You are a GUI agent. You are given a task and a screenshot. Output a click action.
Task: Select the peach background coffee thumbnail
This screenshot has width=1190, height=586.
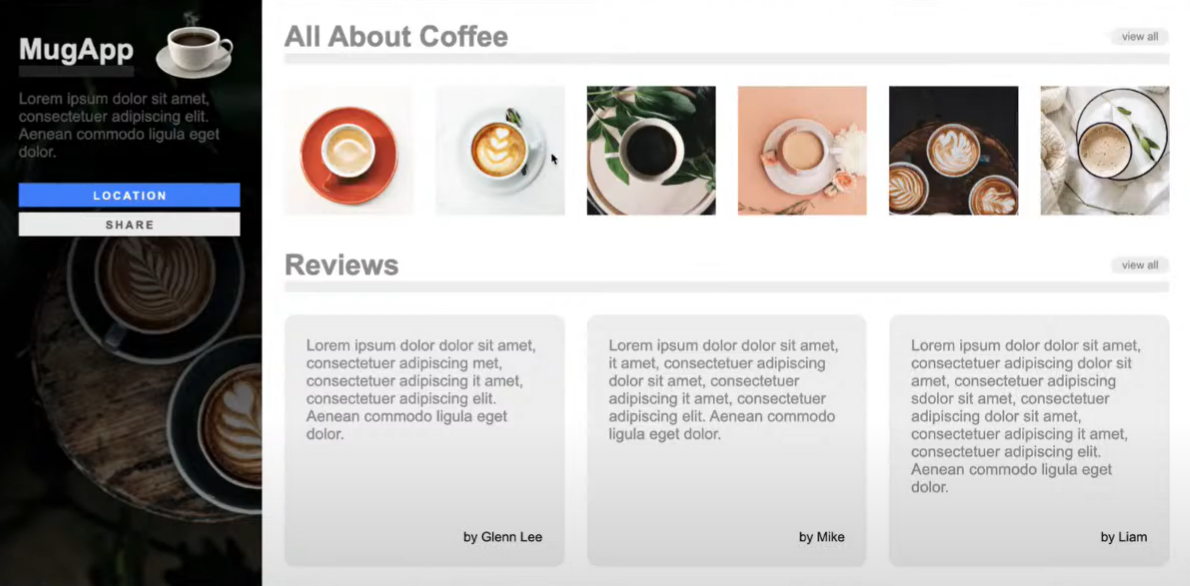[x=802, y=150]
